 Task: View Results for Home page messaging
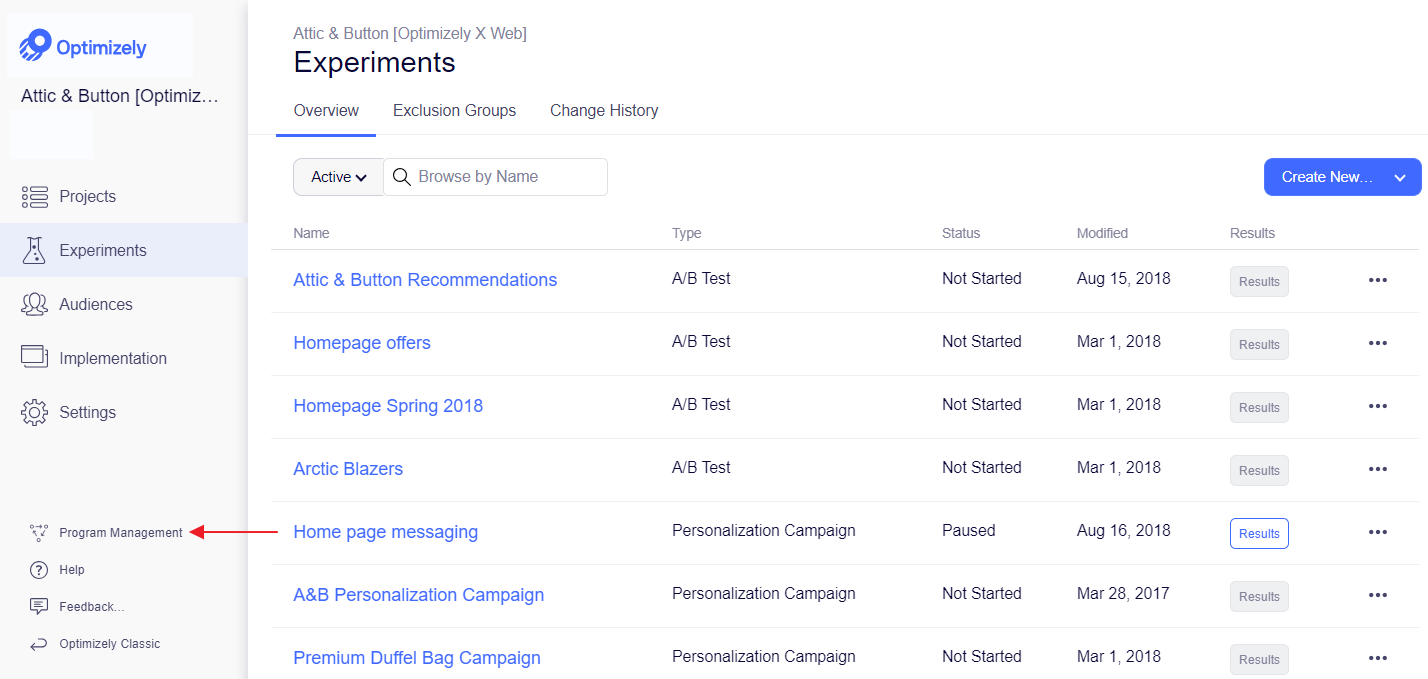[x=1259, y=533]
